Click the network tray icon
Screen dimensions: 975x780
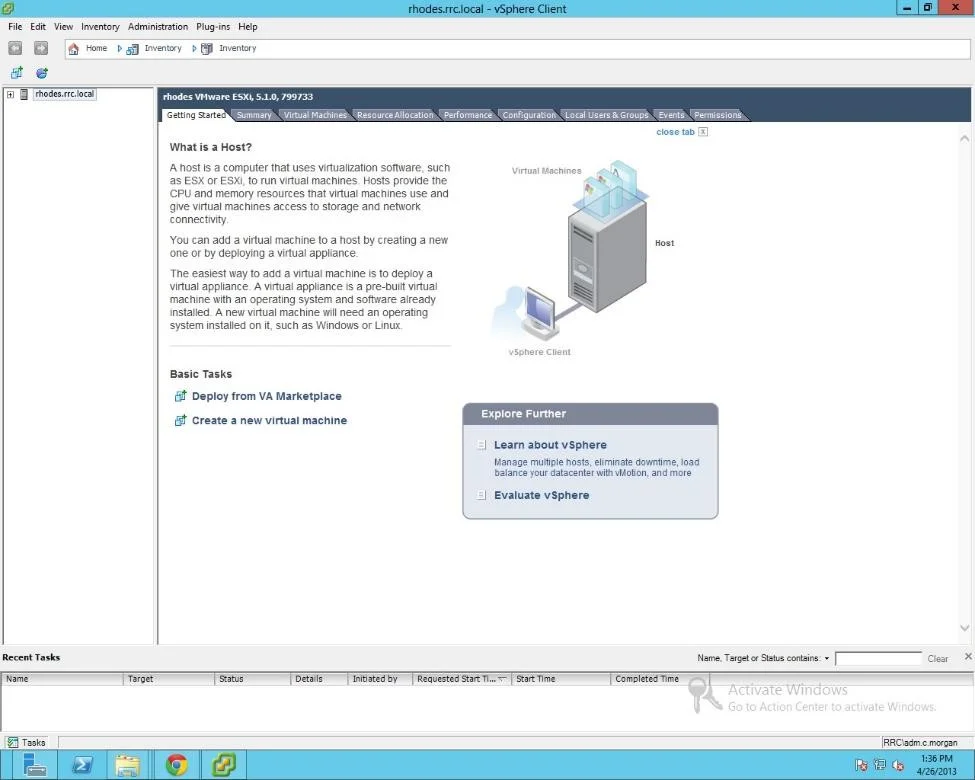pos(879,765)
